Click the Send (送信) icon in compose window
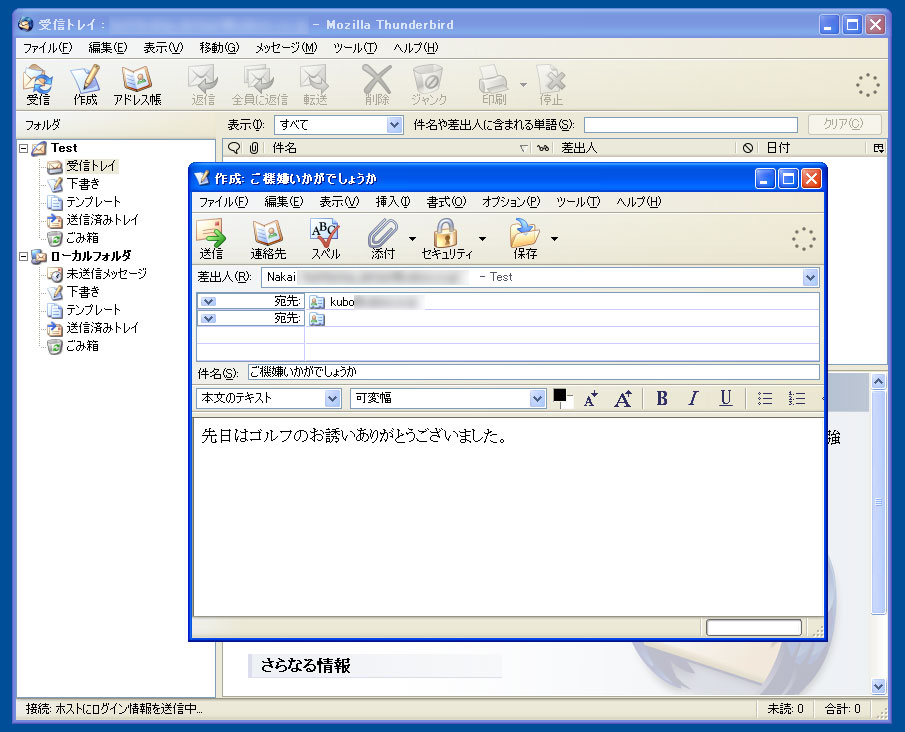This screenshot has width=905, height=732. click(211, 238)
